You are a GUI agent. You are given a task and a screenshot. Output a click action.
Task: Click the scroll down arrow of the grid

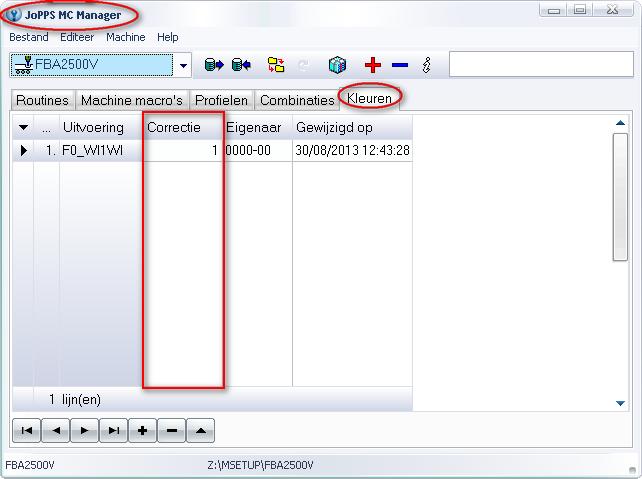coord(620,403)
